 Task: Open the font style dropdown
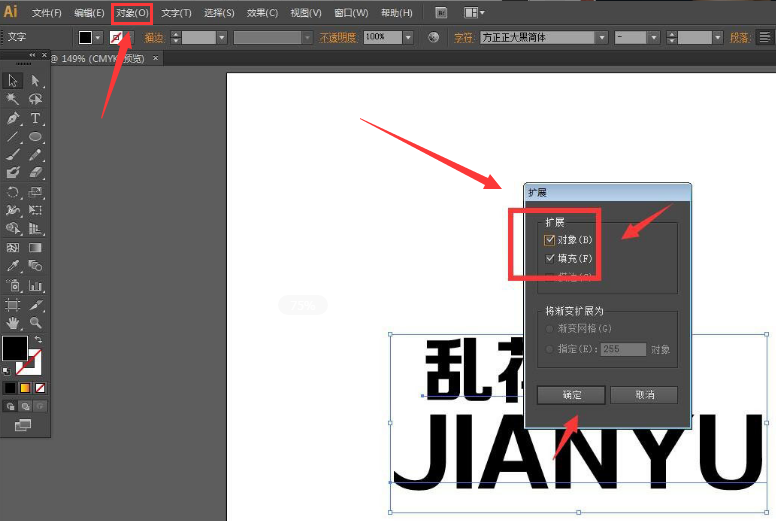tap(654, 37)
